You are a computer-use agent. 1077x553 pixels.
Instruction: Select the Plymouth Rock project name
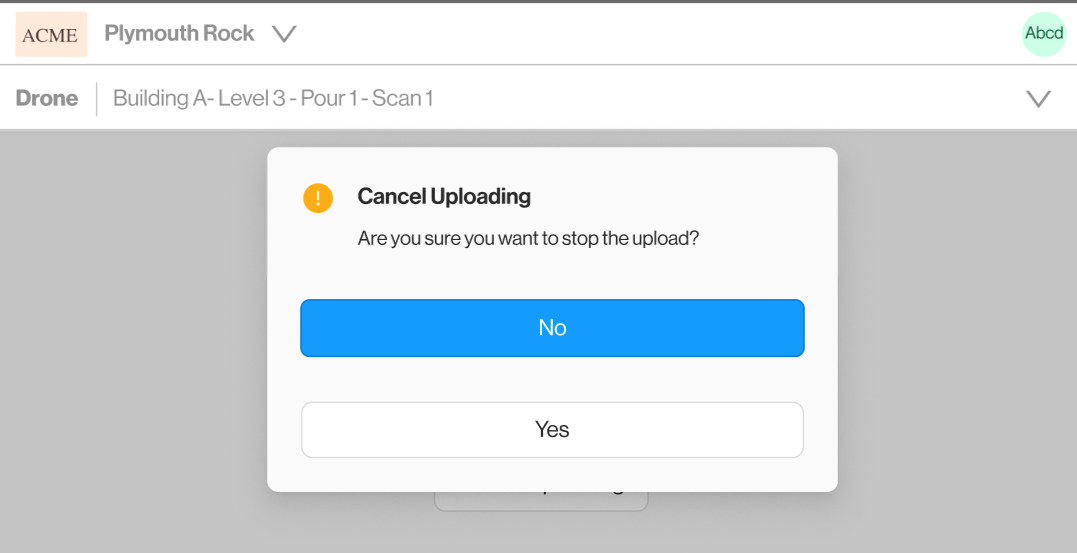pos(179,34)
